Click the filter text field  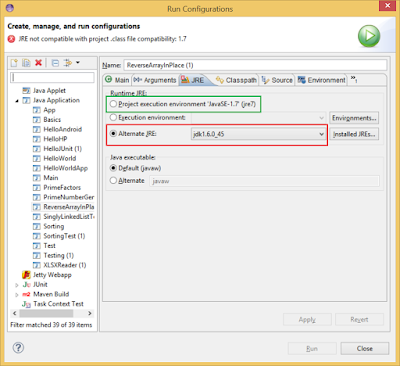click(52, 77)
